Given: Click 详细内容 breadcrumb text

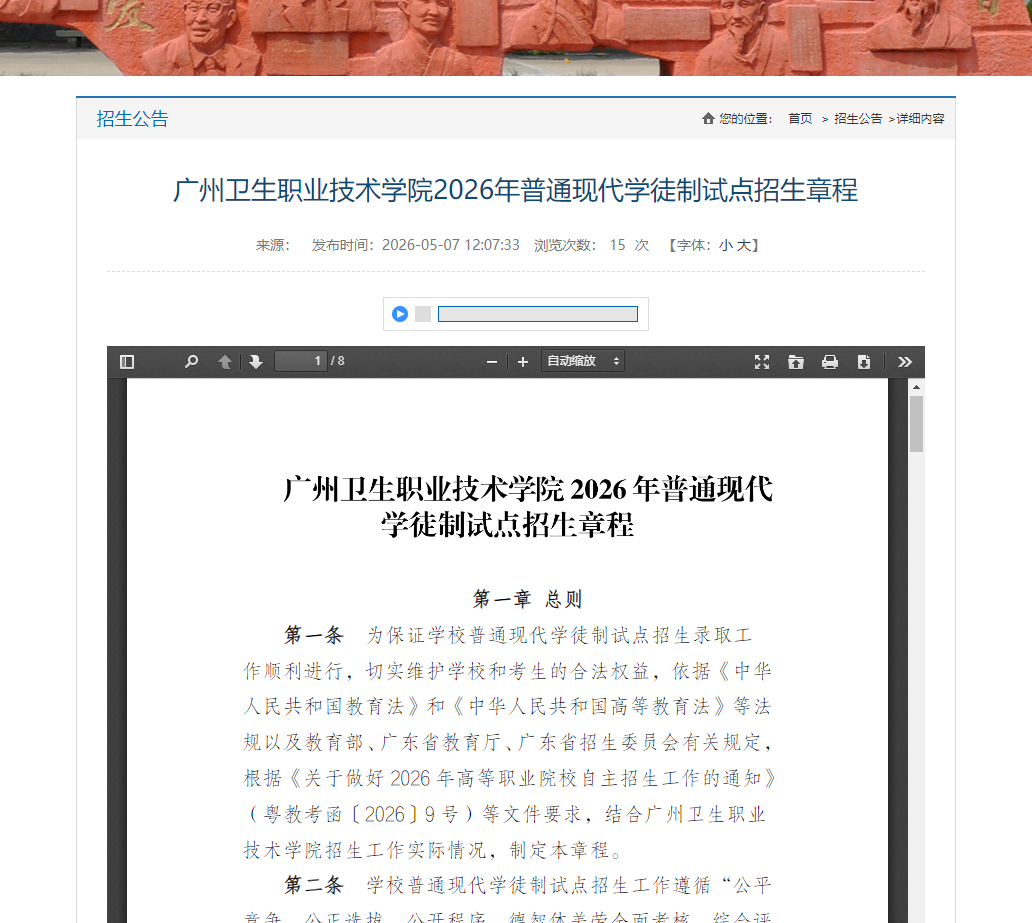Looking at the screenshot, I should click(x=920, y=119).
